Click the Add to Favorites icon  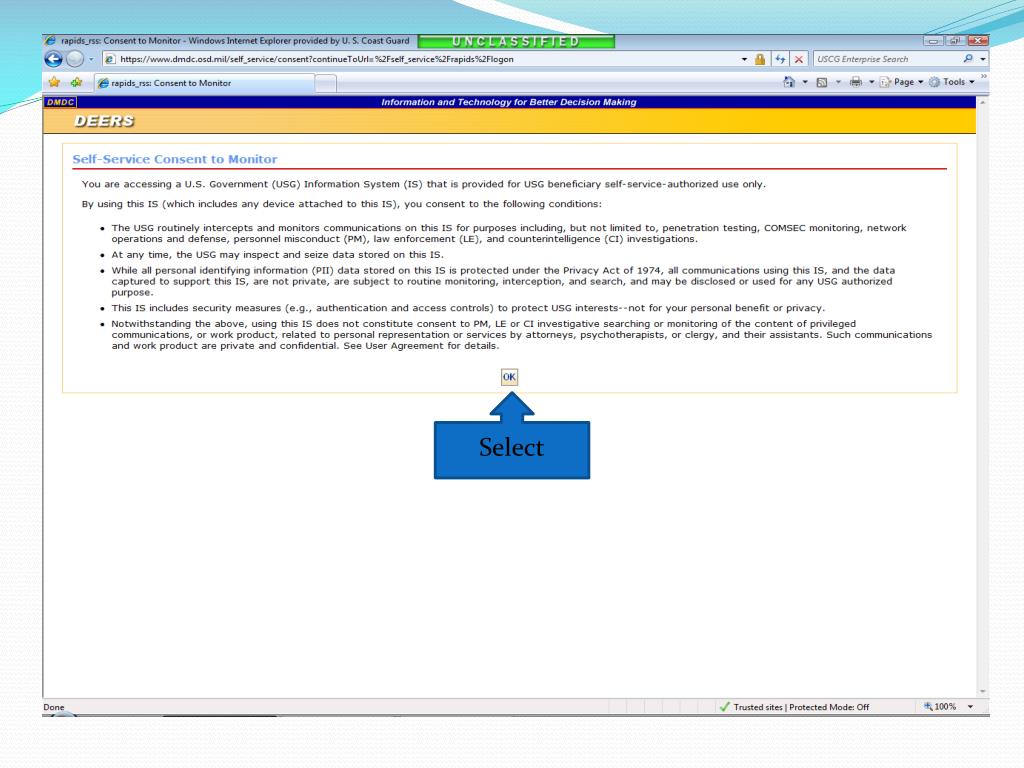tap(76, 82)
